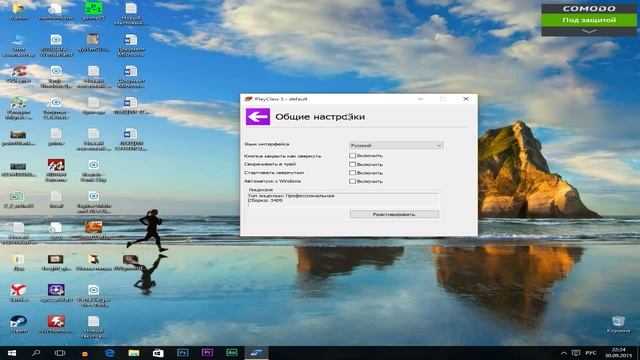640x360 pixels.
Task: Select the orange picture thumbnail on desktop
Action: click(93, 230)
